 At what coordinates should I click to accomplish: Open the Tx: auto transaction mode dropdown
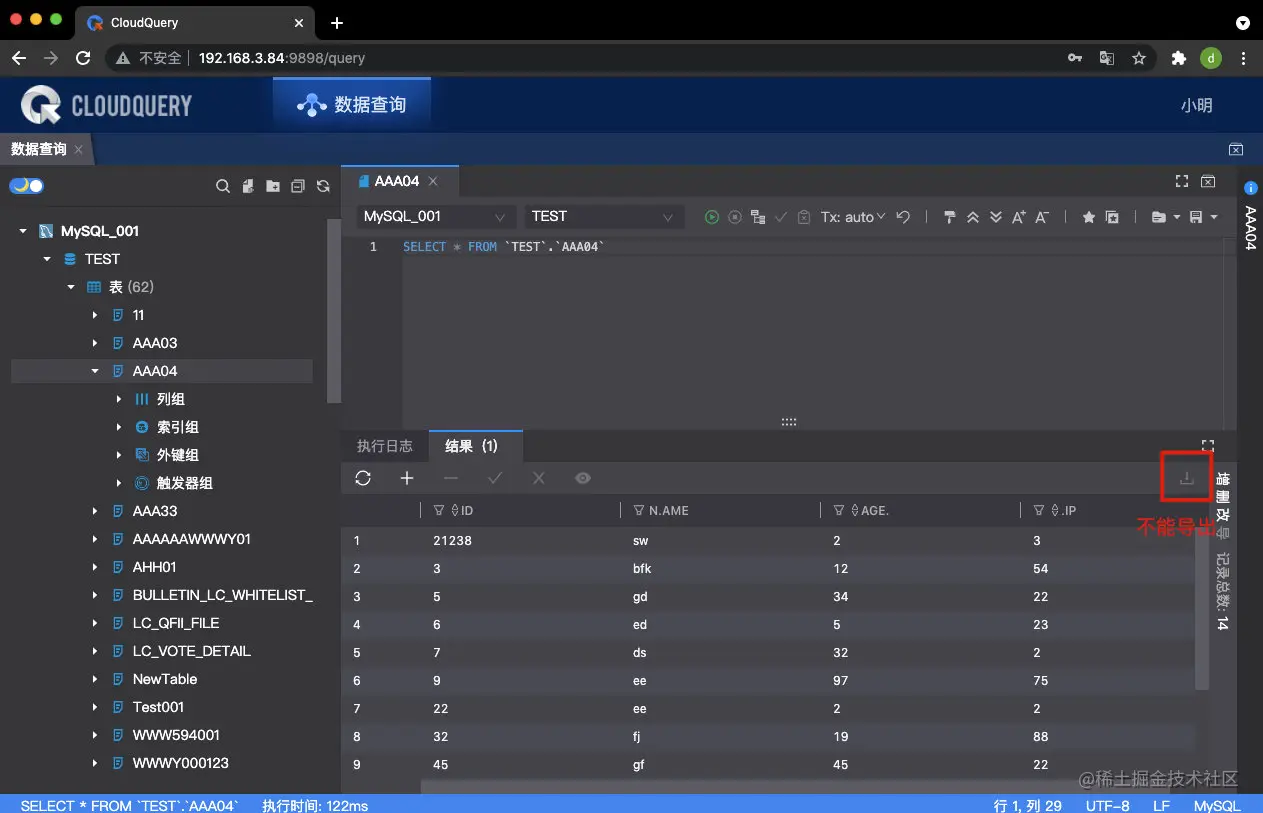[x=853, y=217]
